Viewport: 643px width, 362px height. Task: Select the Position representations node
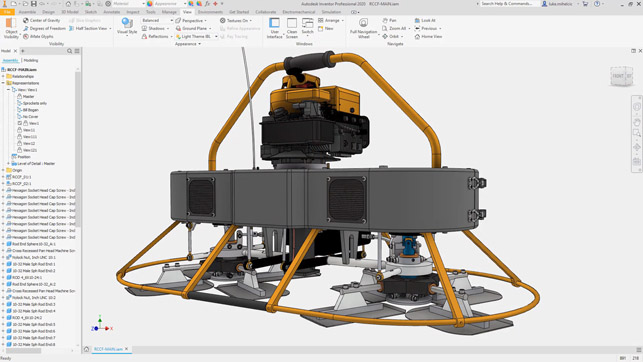click(21, 157)
